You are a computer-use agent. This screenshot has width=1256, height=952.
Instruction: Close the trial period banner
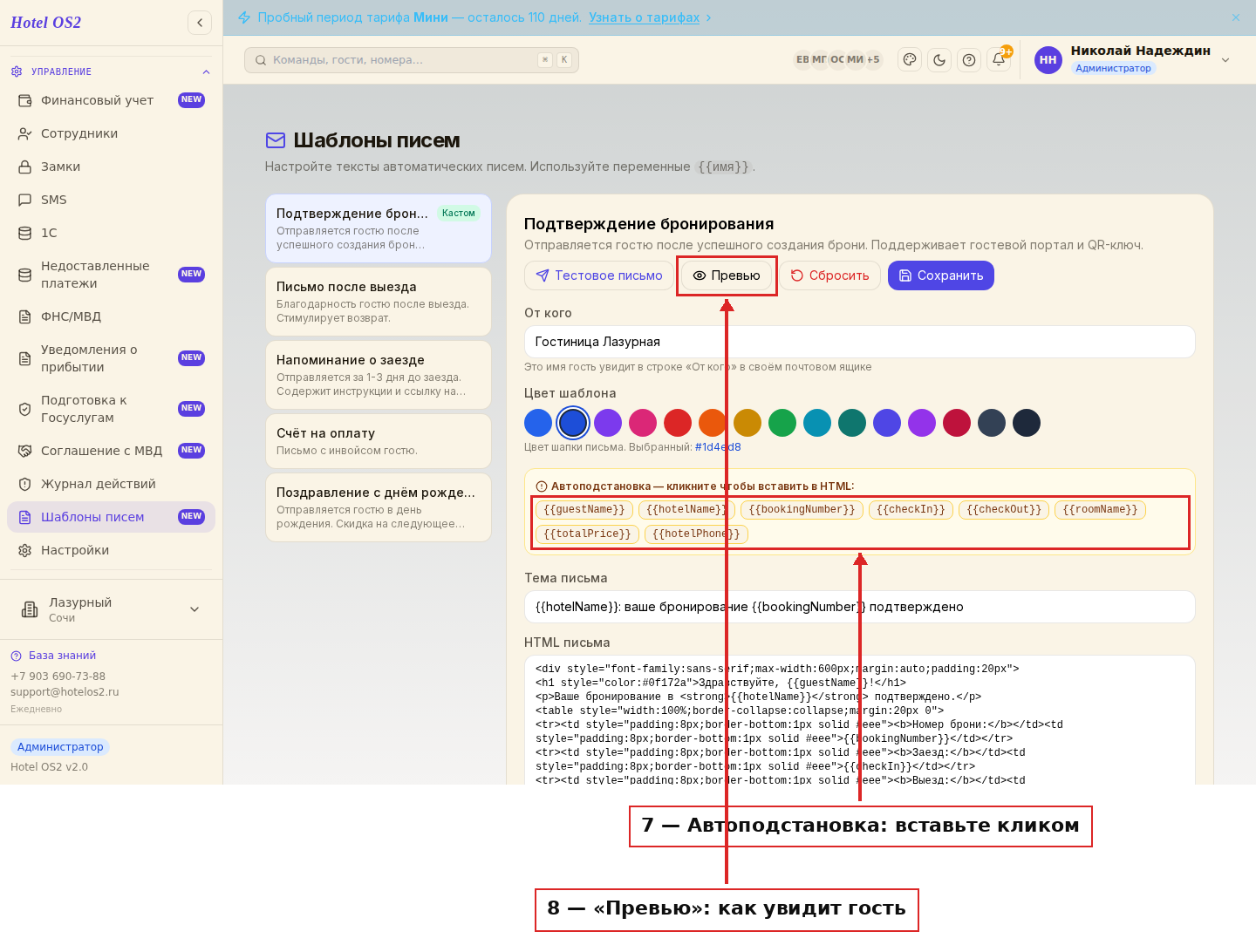[1236, 17]
